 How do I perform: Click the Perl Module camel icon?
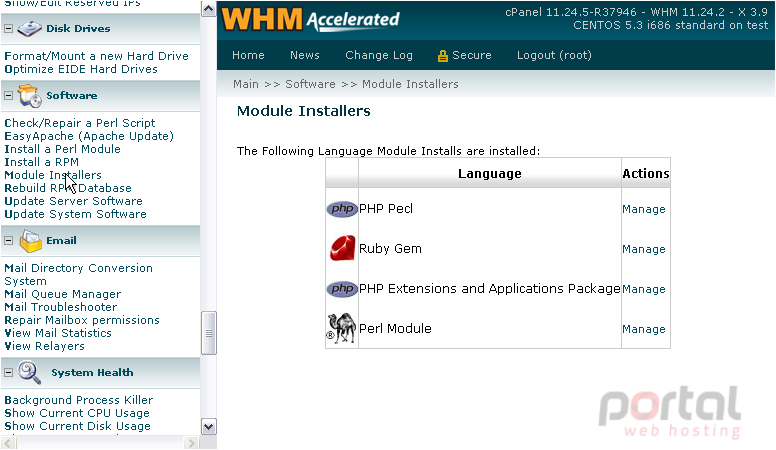341,328
